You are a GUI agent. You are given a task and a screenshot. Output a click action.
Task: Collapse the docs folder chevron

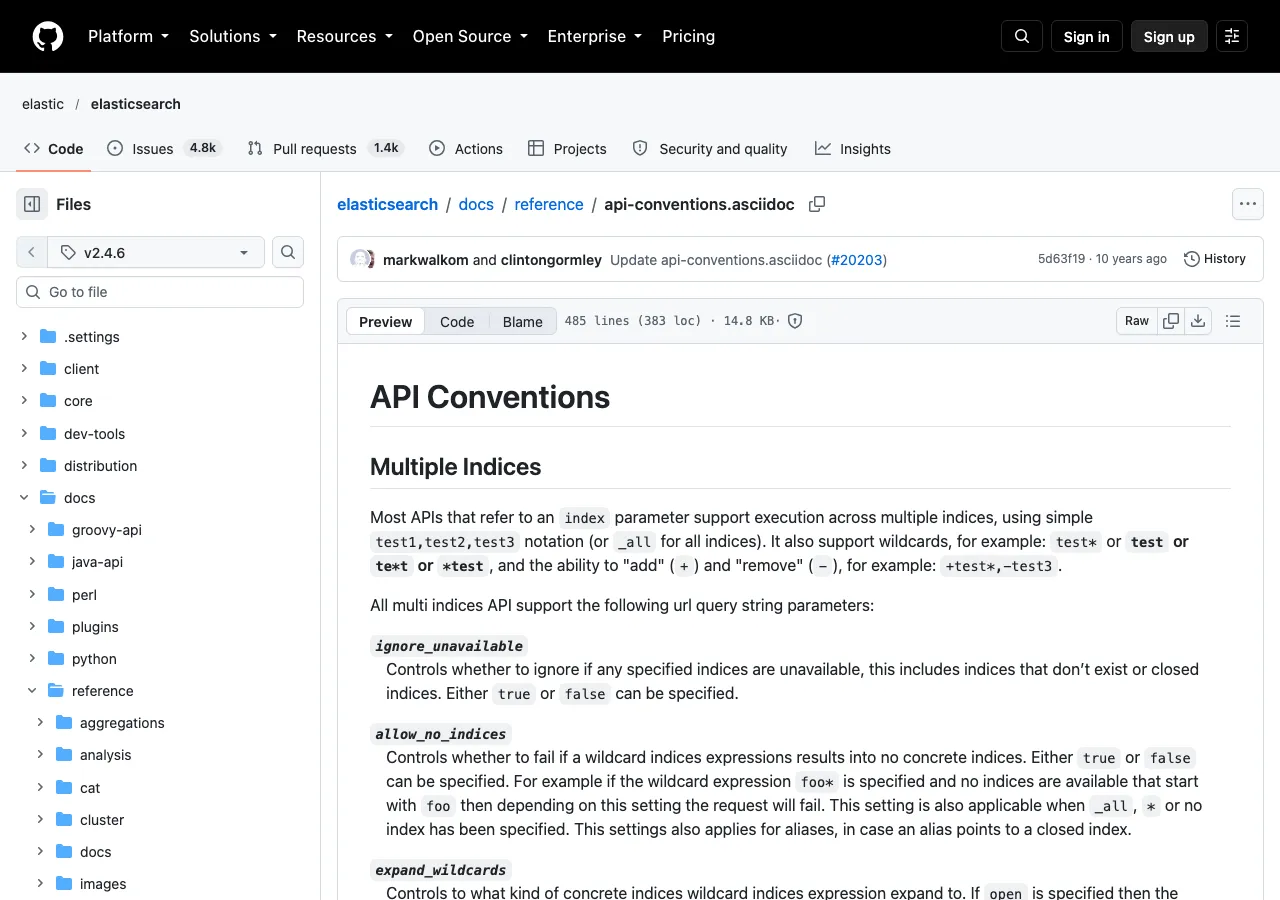tap(24, 498)
